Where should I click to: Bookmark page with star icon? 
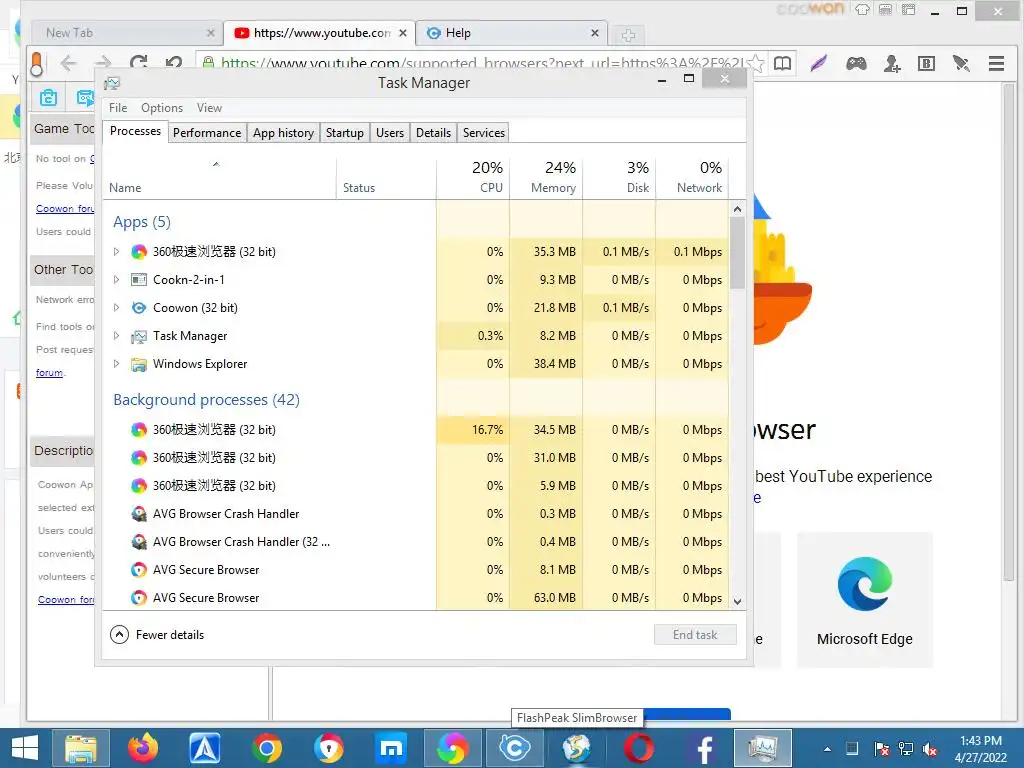756,63
